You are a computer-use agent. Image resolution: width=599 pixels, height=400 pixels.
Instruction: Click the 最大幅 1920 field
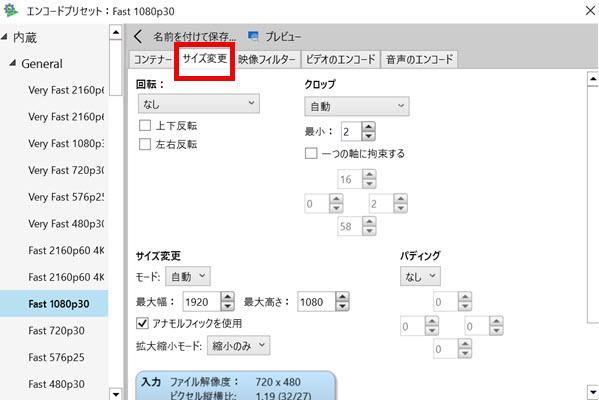(x=202, y=302)
